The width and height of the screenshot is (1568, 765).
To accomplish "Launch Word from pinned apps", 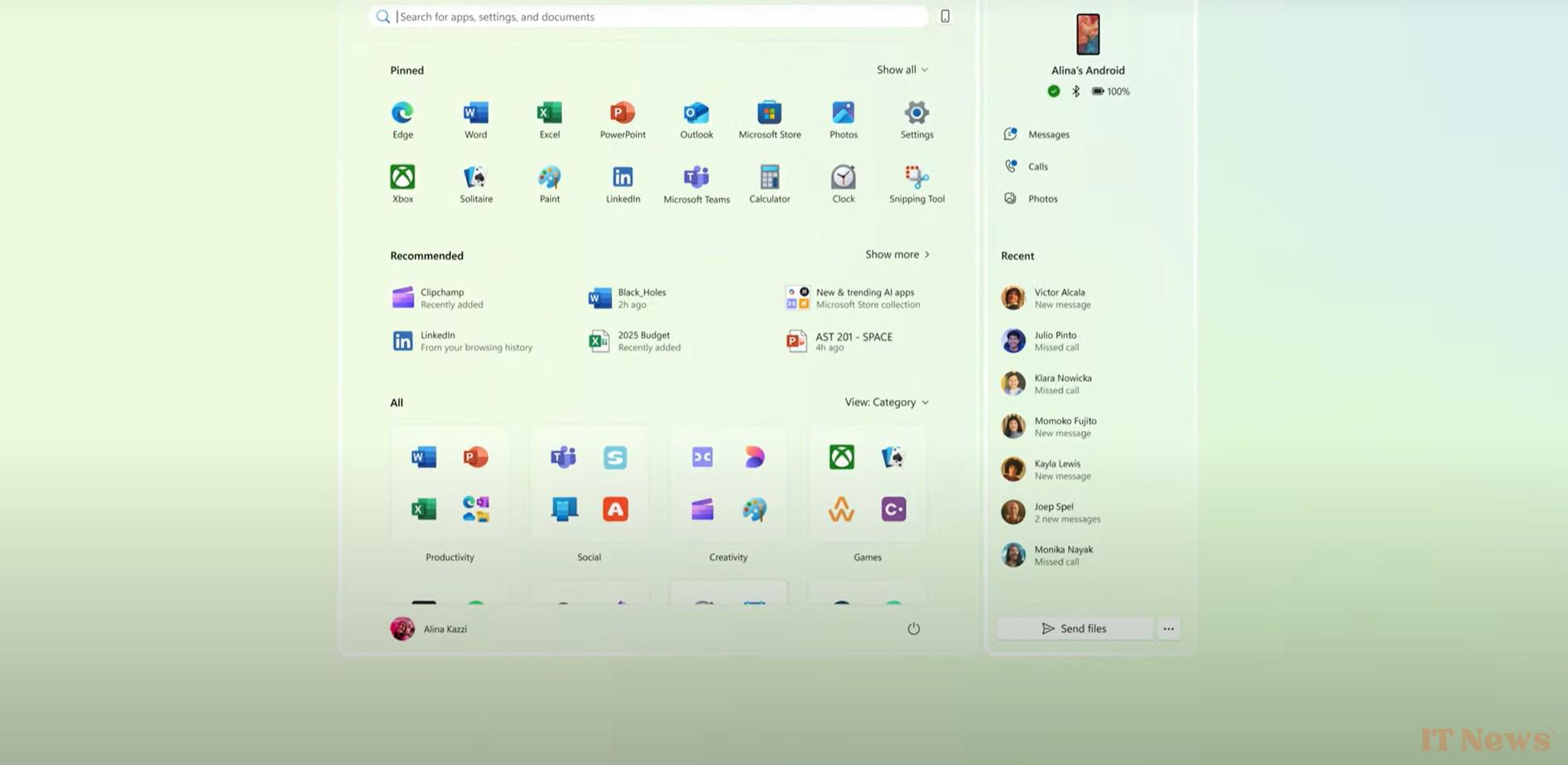I will (475, 119).
